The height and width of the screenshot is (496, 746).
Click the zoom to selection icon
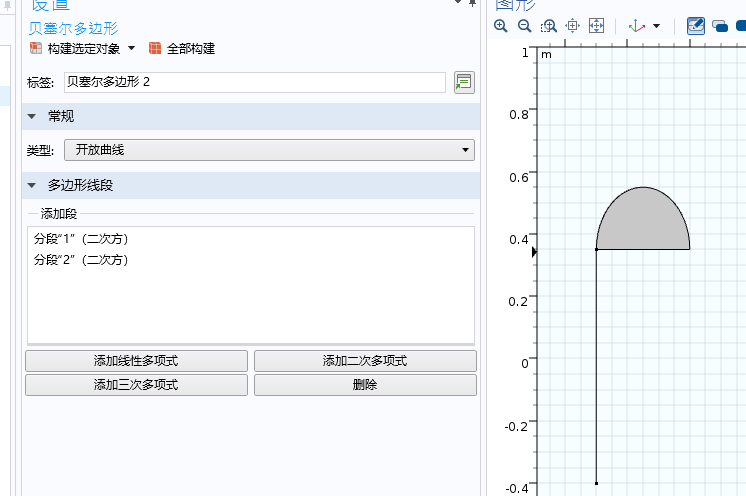tap(572, 26)
